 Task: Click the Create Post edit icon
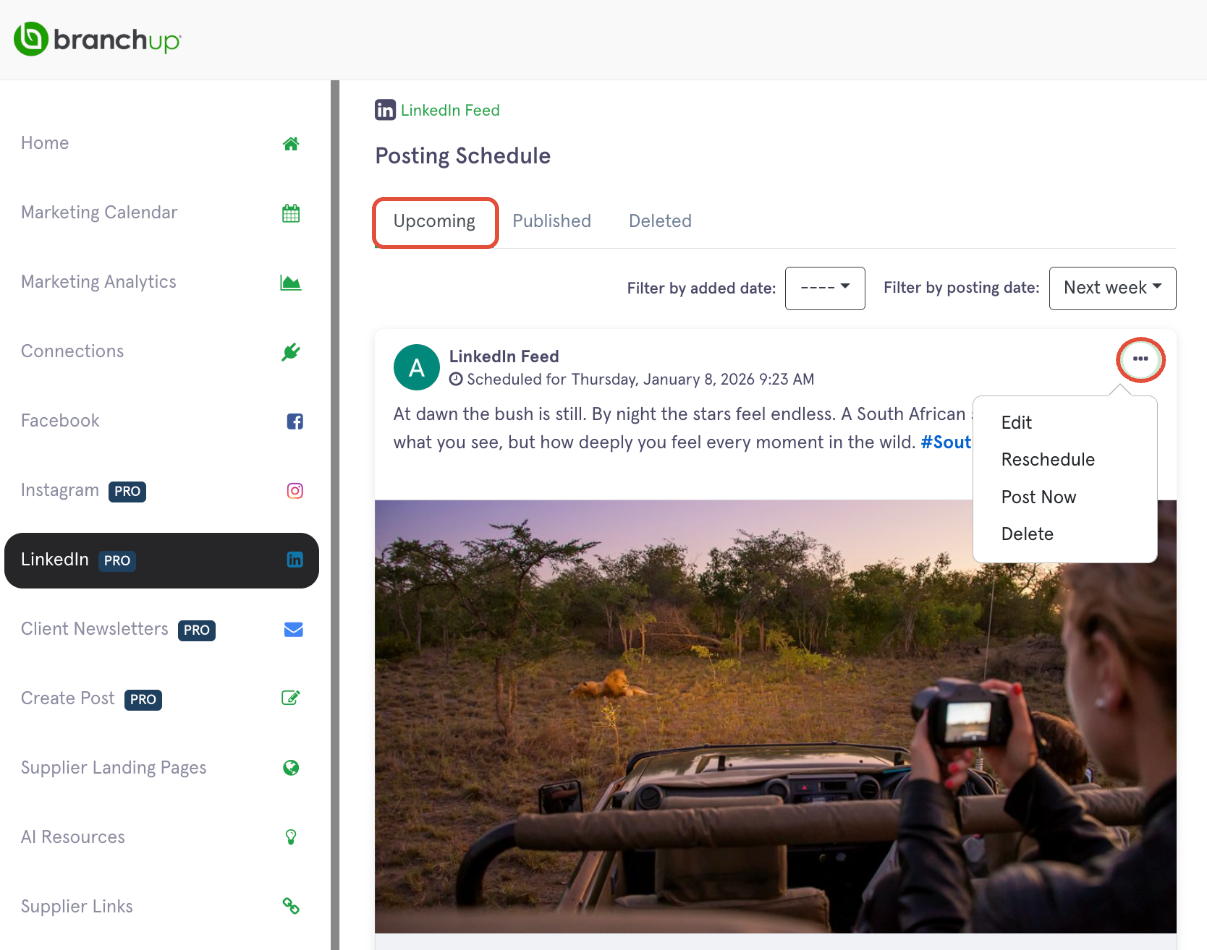pyautogui.click(x=291, y=698)
